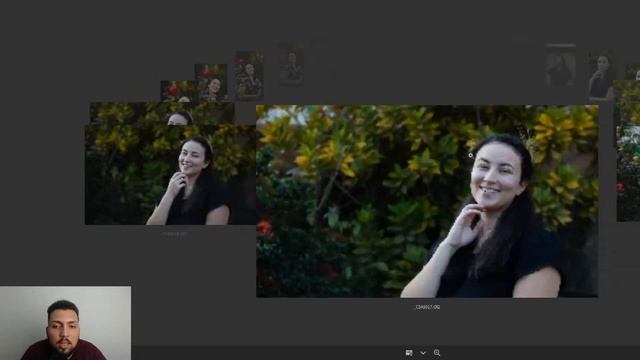This screenshot has width=640, height=360.
Task: Click the magnifier zoom icon in bottom bar
Action: click(437, 353)
